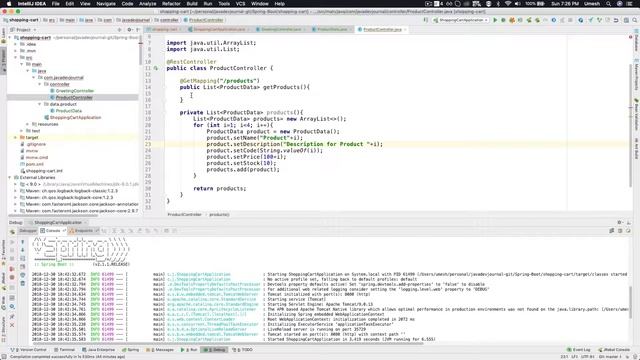The image size is (640, 360).
Task: Open the Run tool window button
Action: (x=189, y=350)
